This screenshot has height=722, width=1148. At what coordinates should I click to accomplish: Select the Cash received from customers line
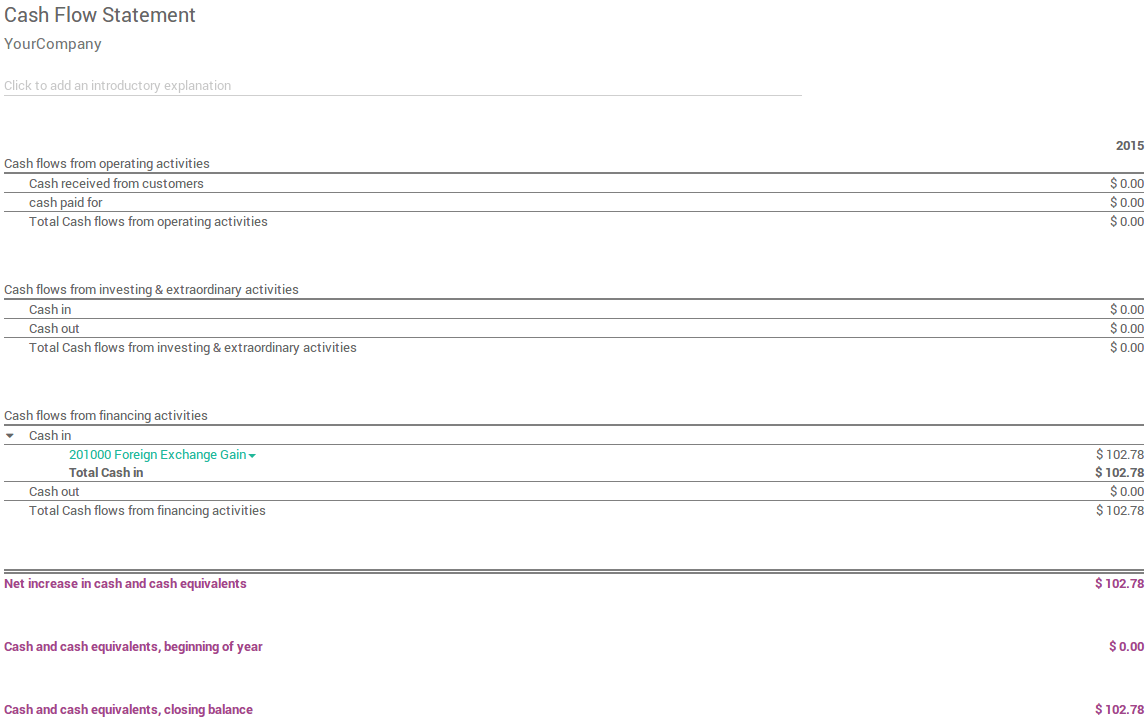coord(116,183)
